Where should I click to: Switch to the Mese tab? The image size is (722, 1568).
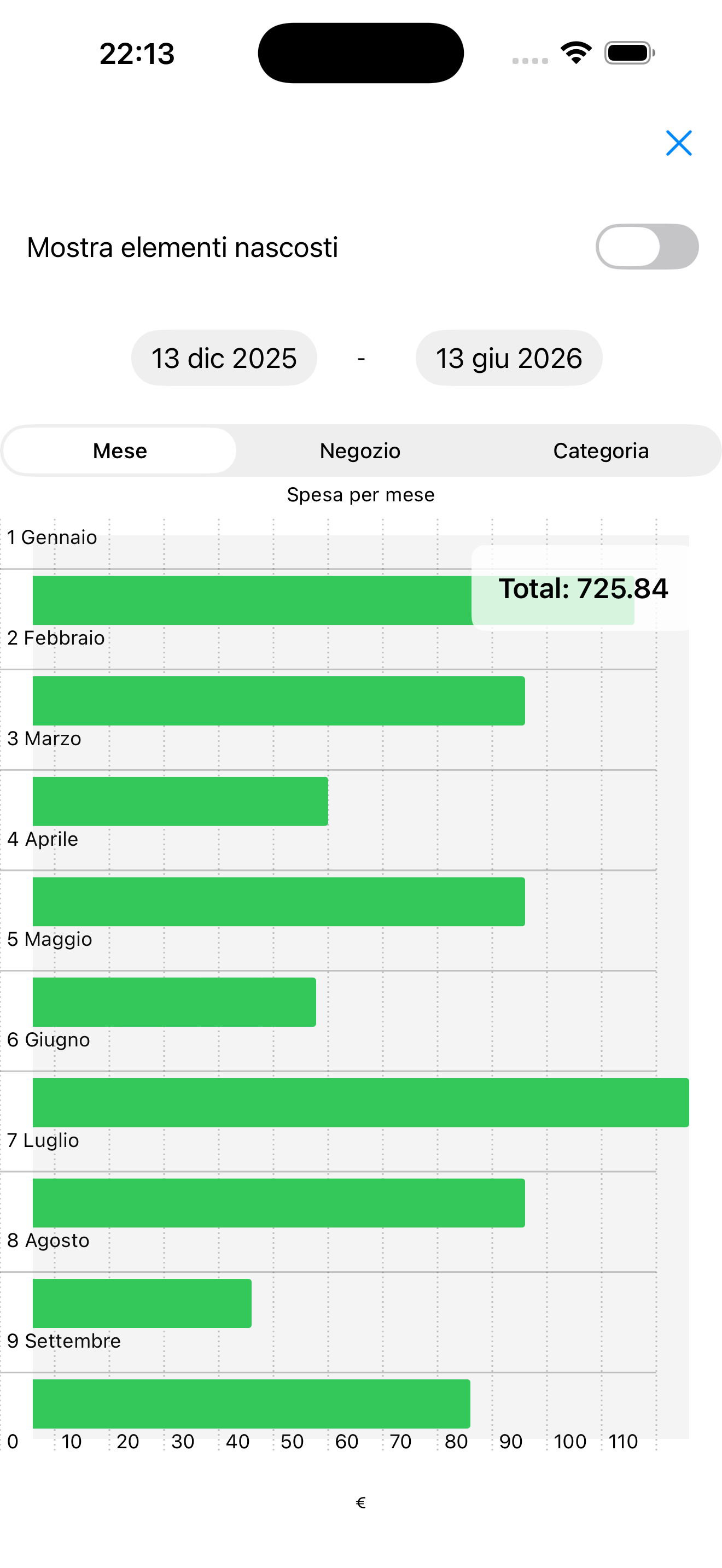point(120,451)
